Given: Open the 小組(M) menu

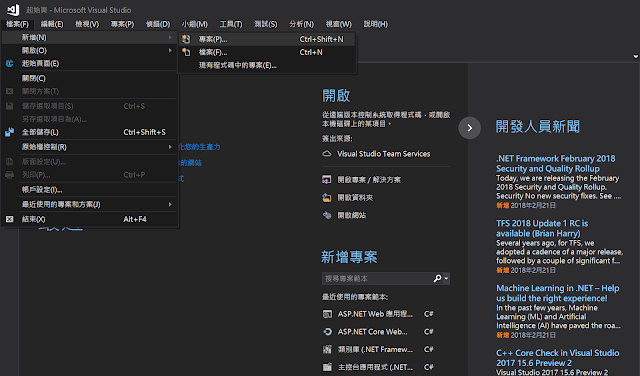Looking at the screenshot, I should pos(195,24).
